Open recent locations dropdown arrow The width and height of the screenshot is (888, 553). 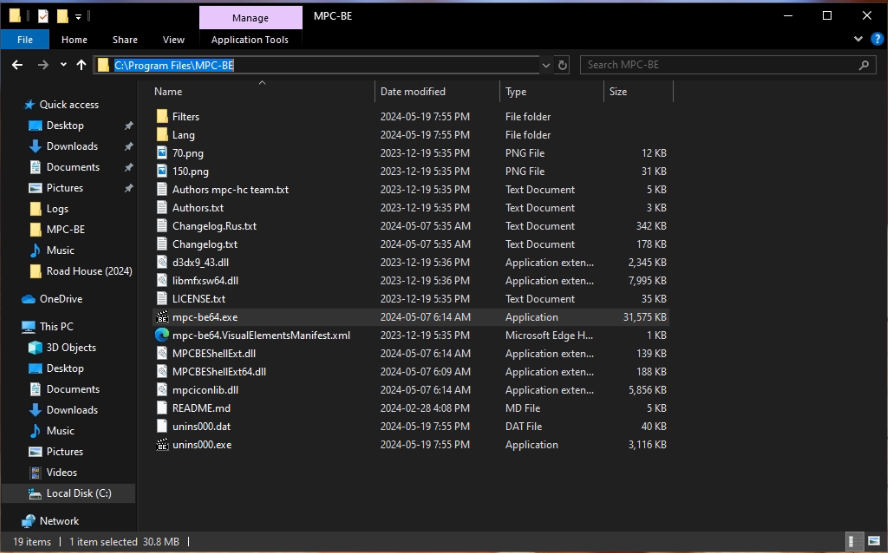click(x=63, y=65)
